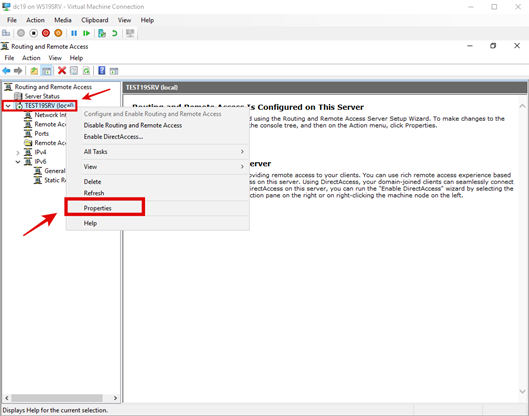Click the red X Delete toolbar icon
529x416 pixels.
(62, 71)
